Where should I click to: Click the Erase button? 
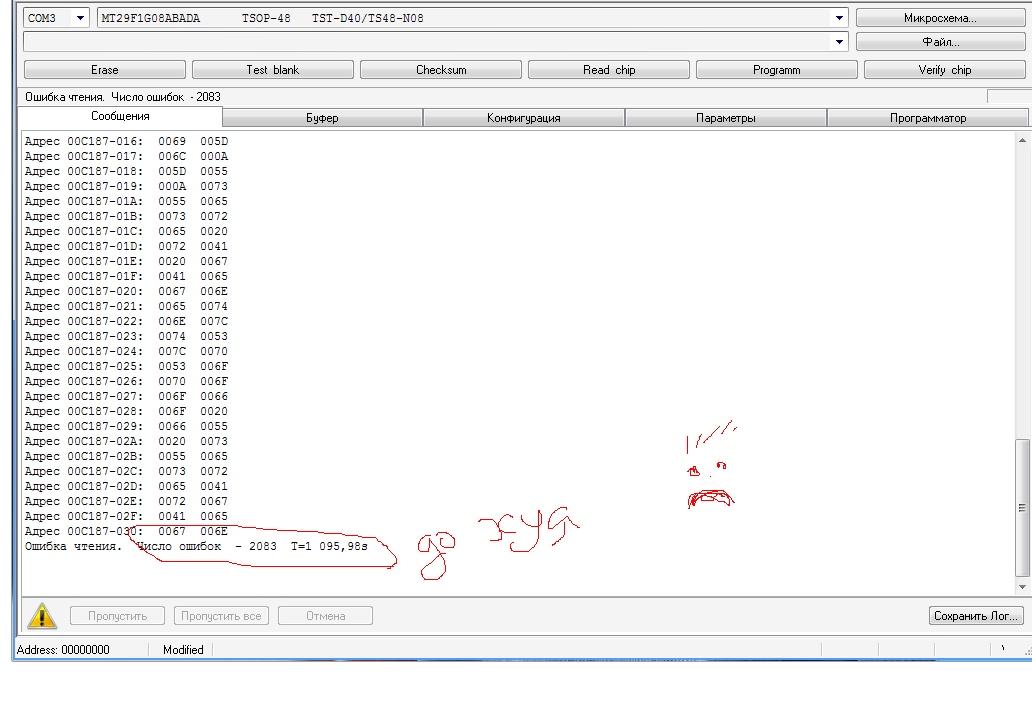105,70
